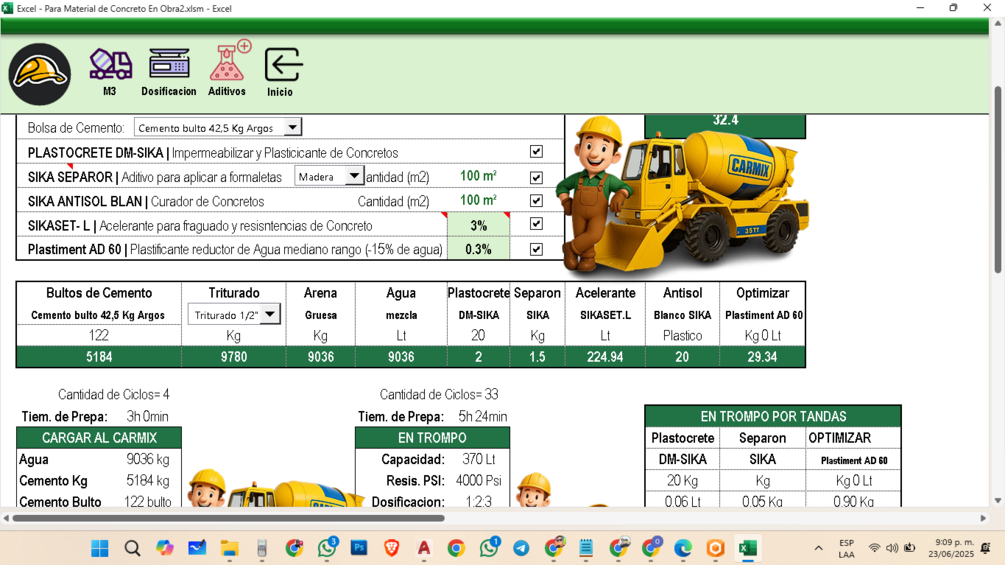This screenshot has width=1005, height=565.
Task: Open Microsoft Edge from taskbar
Action: pyautogui.click(x=683, y=548)
